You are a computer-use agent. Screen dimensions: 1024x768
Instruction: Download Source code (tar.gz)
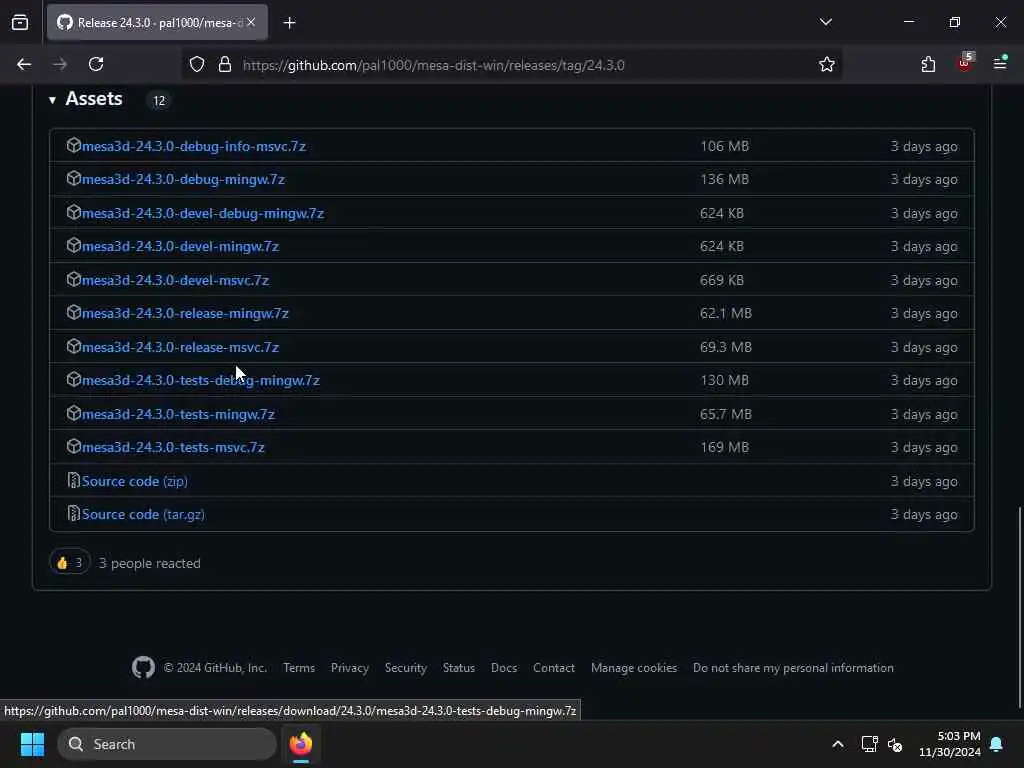coord(143,515)
